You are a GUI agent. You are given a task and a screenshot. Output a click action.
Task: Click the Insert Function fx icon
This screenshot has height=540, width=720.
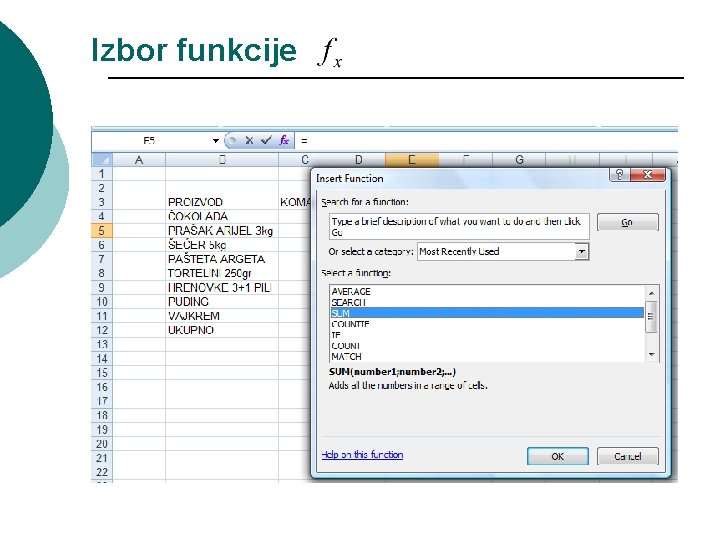coord(284,140)
